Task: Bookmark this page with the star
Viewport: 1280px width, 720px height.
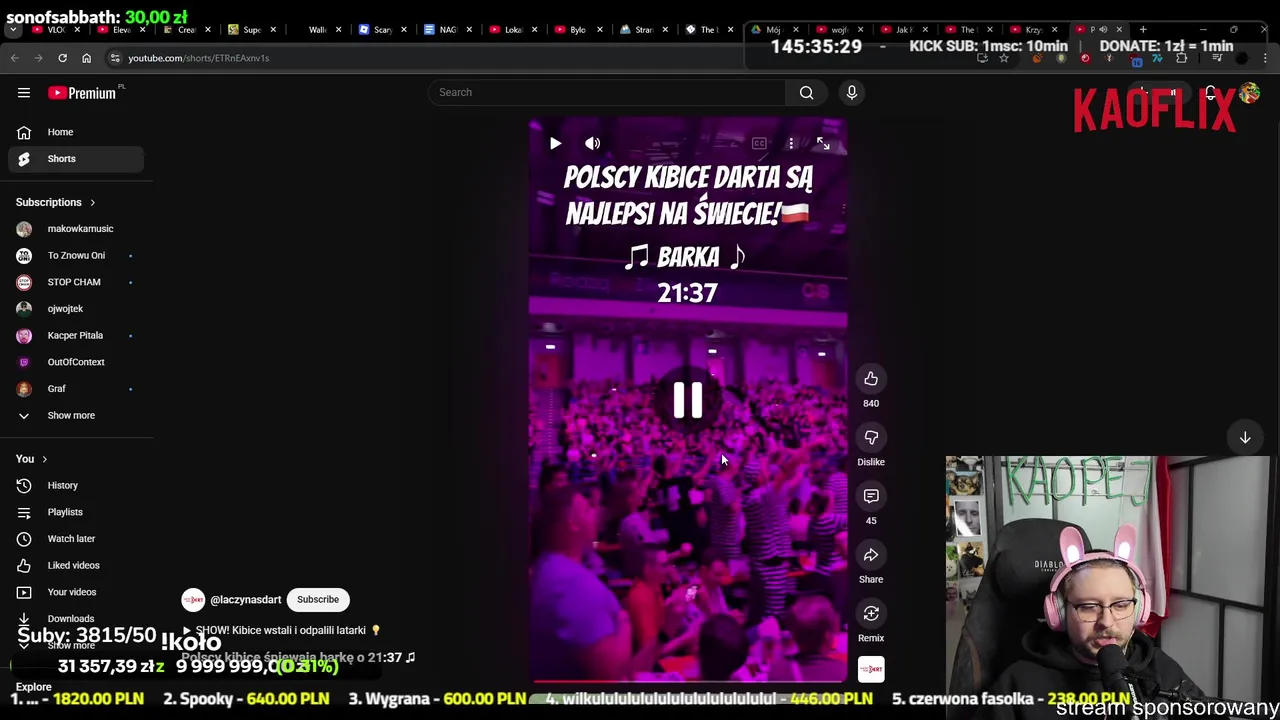Action: pos(1004,58)
